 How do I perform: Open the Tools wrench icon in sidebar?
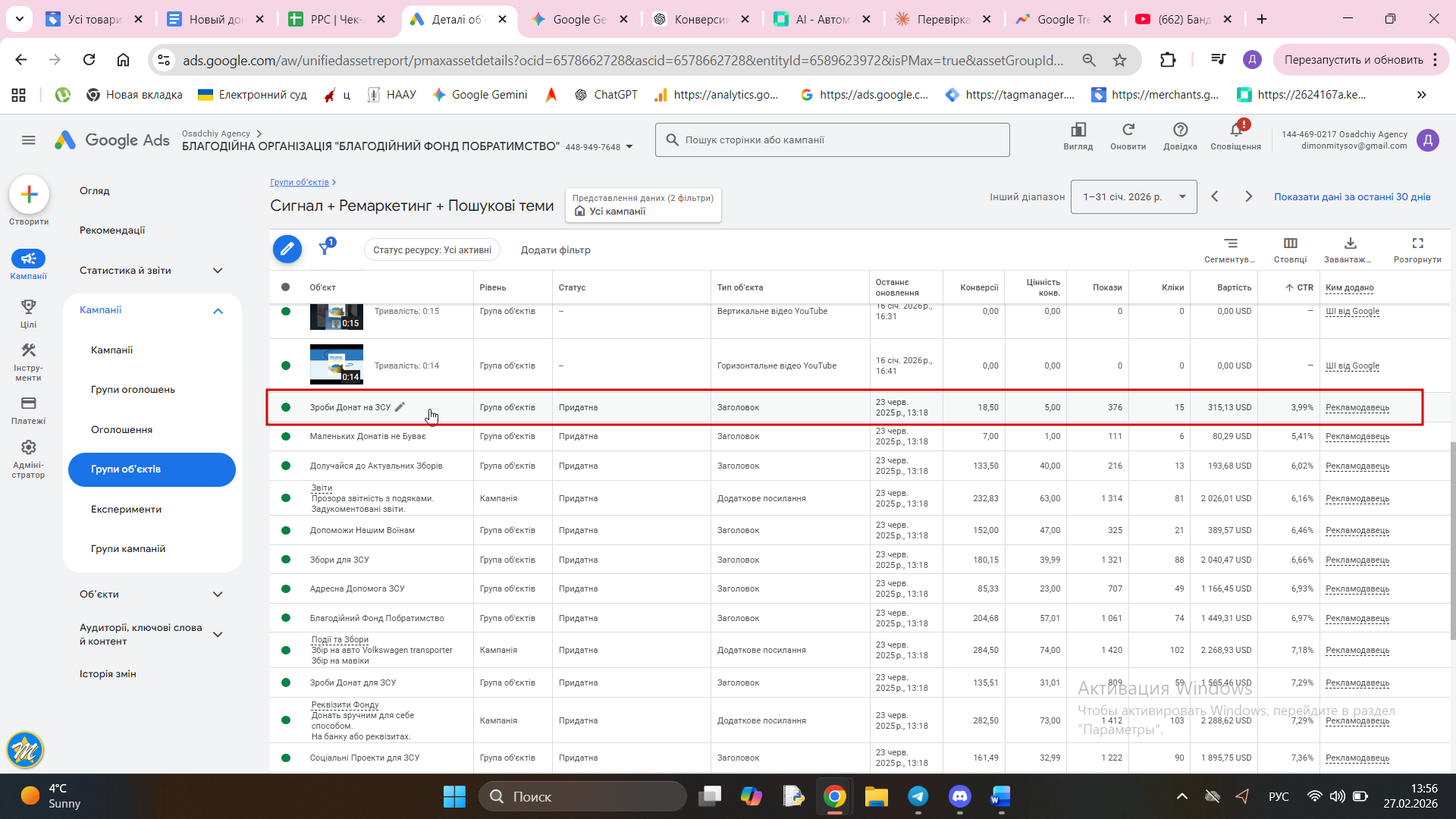click(x=28, y=350)
